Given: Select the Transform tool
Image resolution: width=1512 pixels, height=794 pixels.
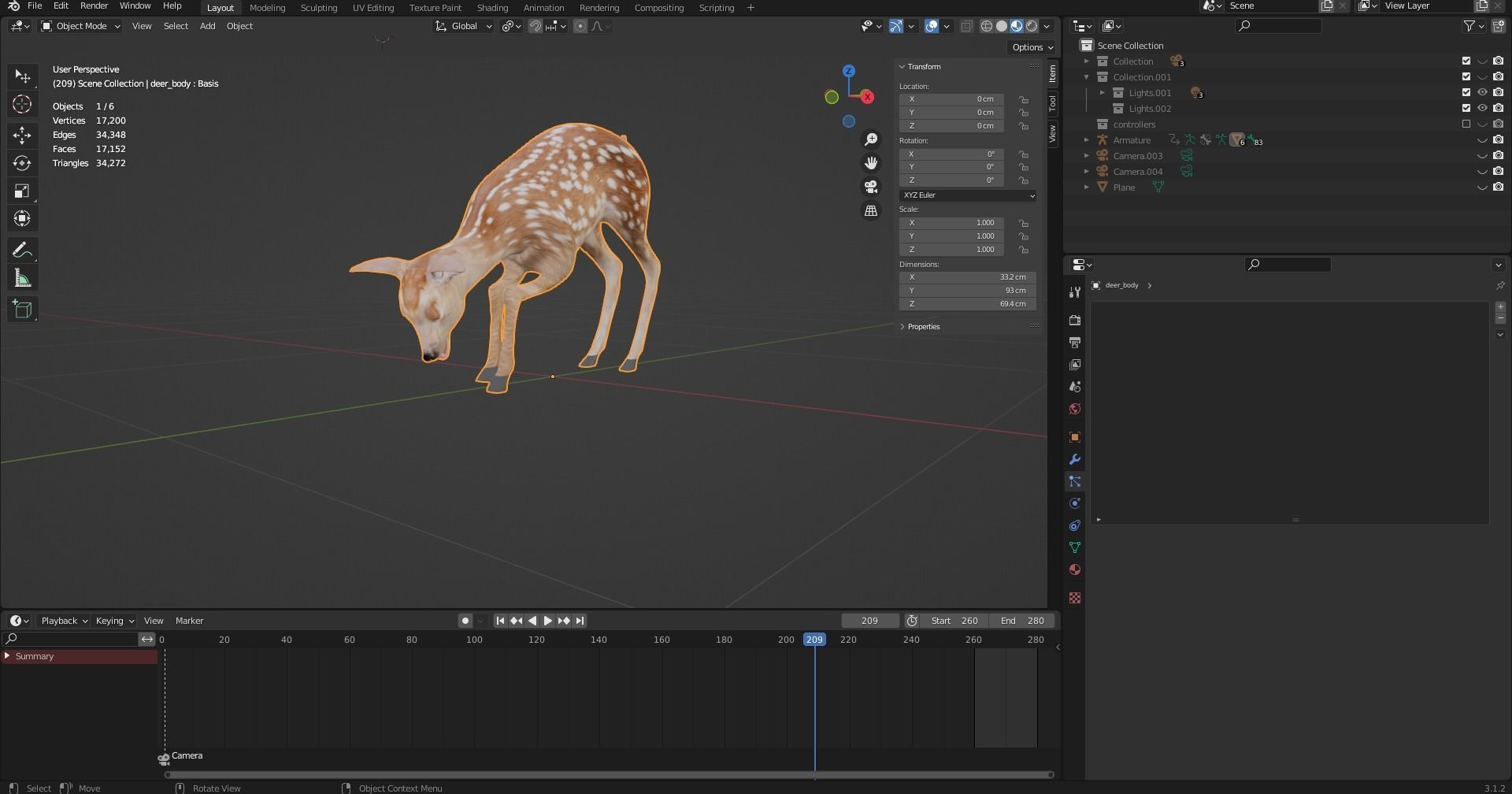Looking at the screenshot, I should 22,218.
